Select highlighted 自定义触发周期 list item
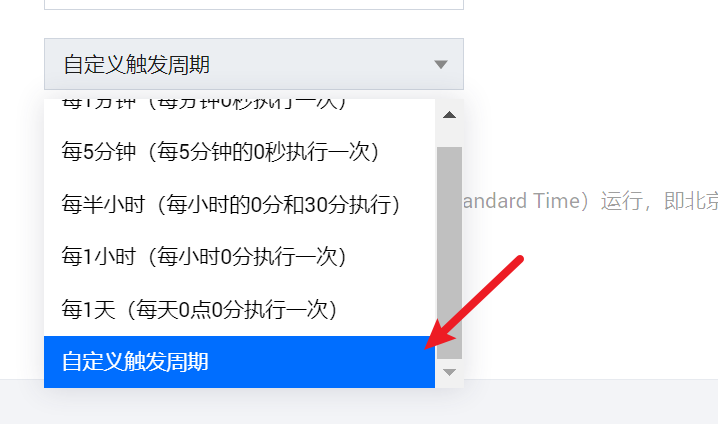Image resolution: width=718 pixels, height=424 pixels. (239, 362)
